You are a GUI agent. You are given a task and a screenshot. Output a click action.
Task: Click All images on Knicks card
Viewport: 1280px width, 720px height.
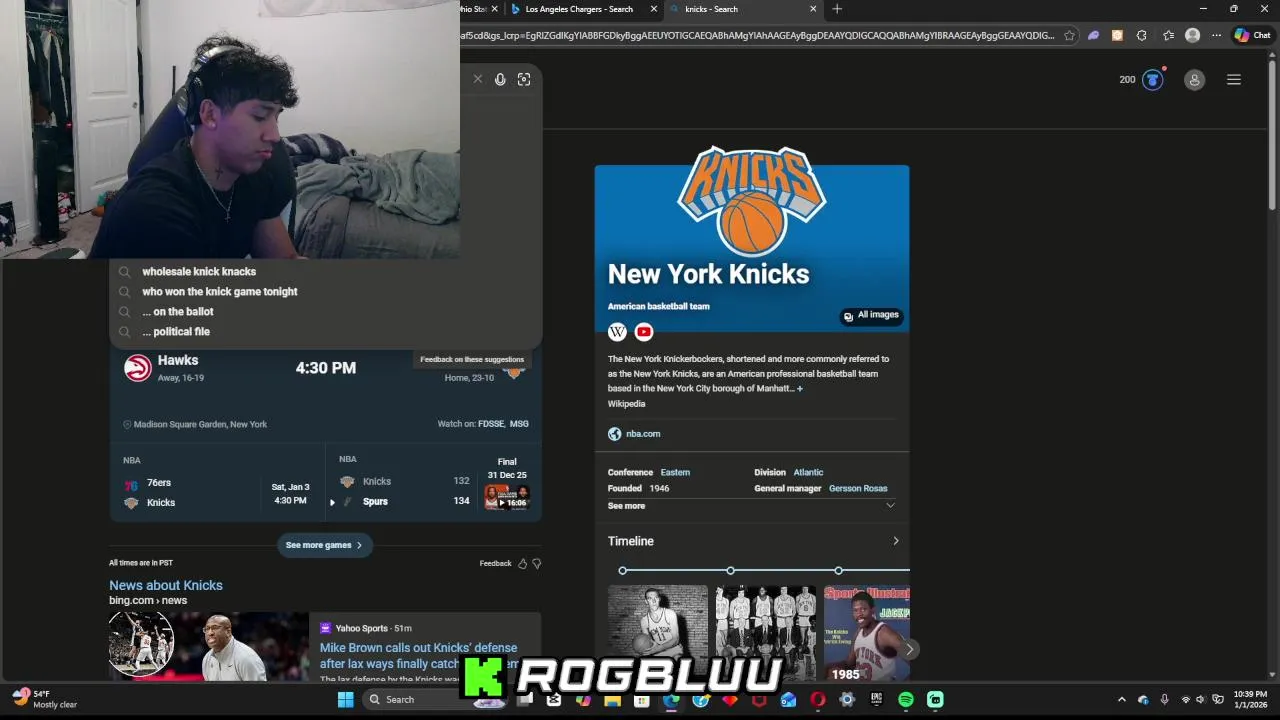(871, 315)
